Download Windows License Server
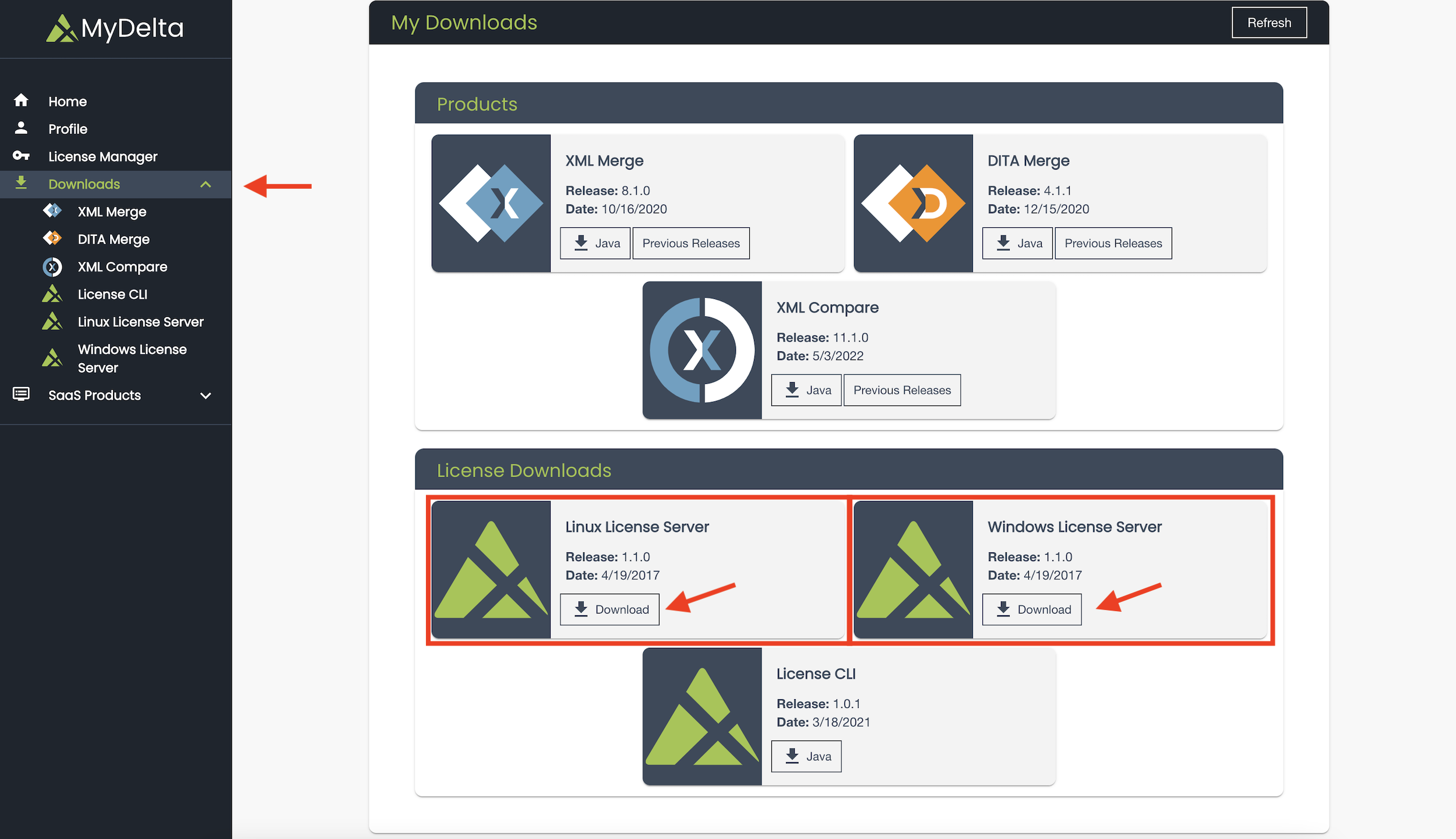 [1032, 609]
